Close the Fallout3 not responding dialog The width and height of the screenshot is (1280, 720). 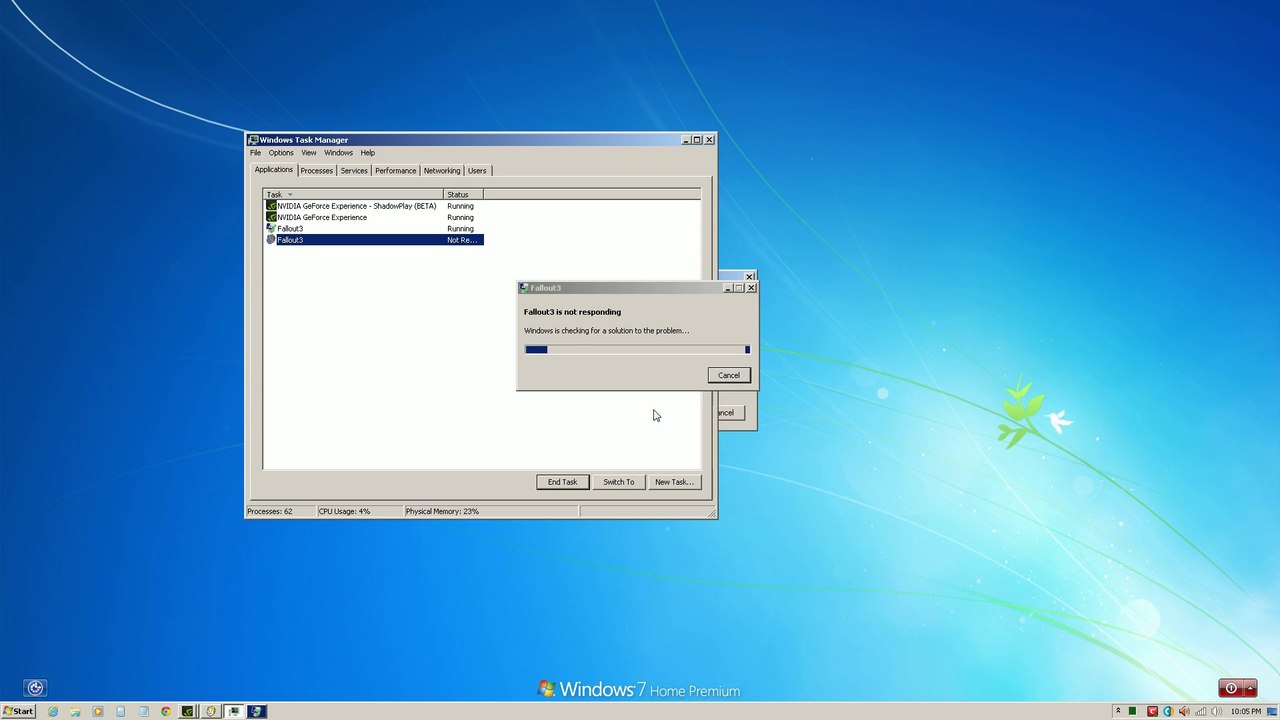click(751, 288)
